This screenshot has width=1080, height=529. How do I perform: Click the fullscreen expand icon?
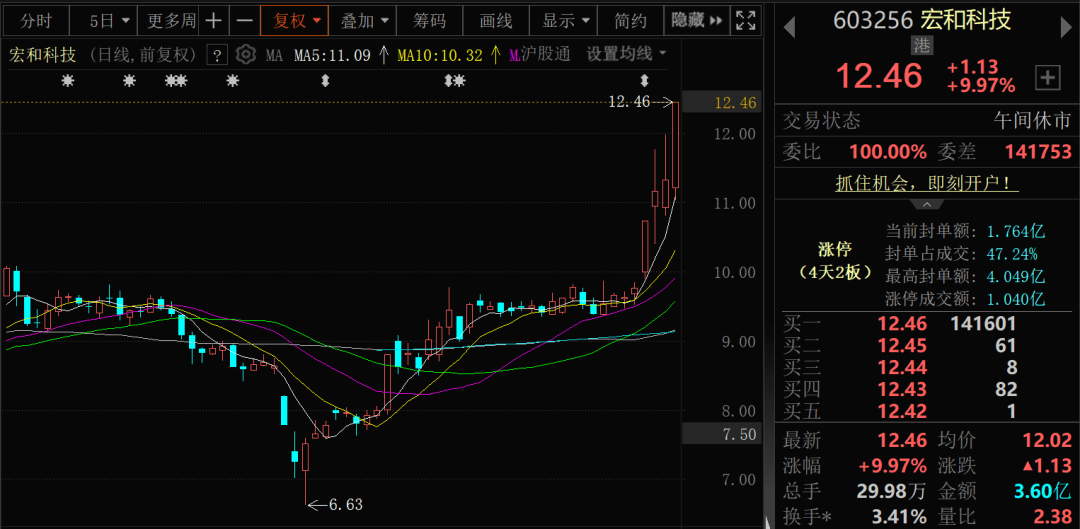745,21
